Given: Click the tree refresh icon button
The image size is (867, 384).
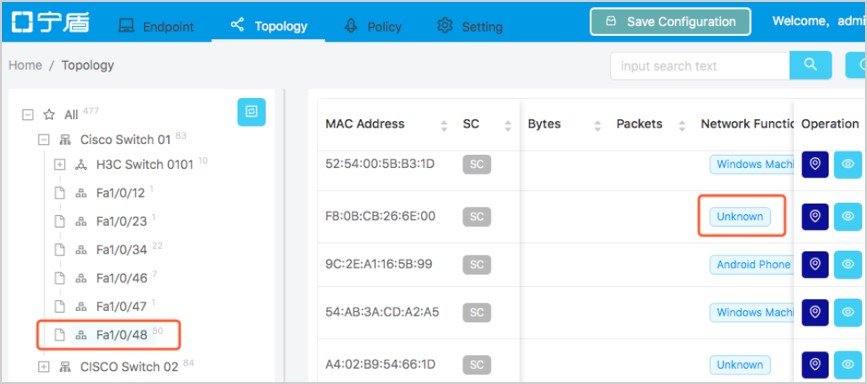Looking at the screenshot, I should [252, 112].
